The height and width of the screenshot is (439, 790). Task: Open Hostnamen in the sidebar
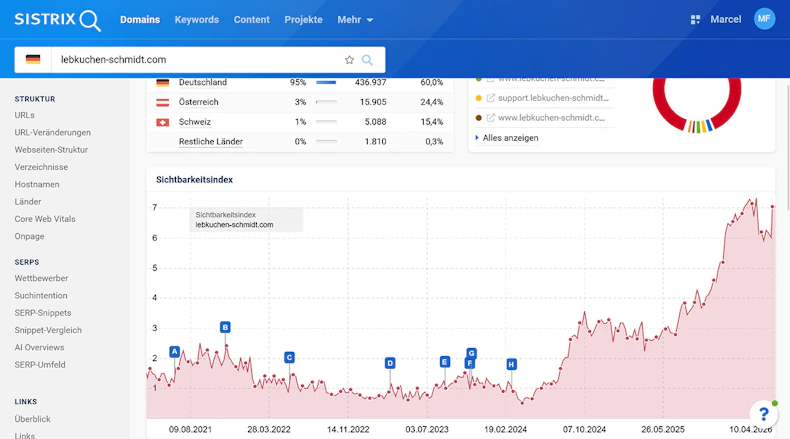[x=37, y=184]
